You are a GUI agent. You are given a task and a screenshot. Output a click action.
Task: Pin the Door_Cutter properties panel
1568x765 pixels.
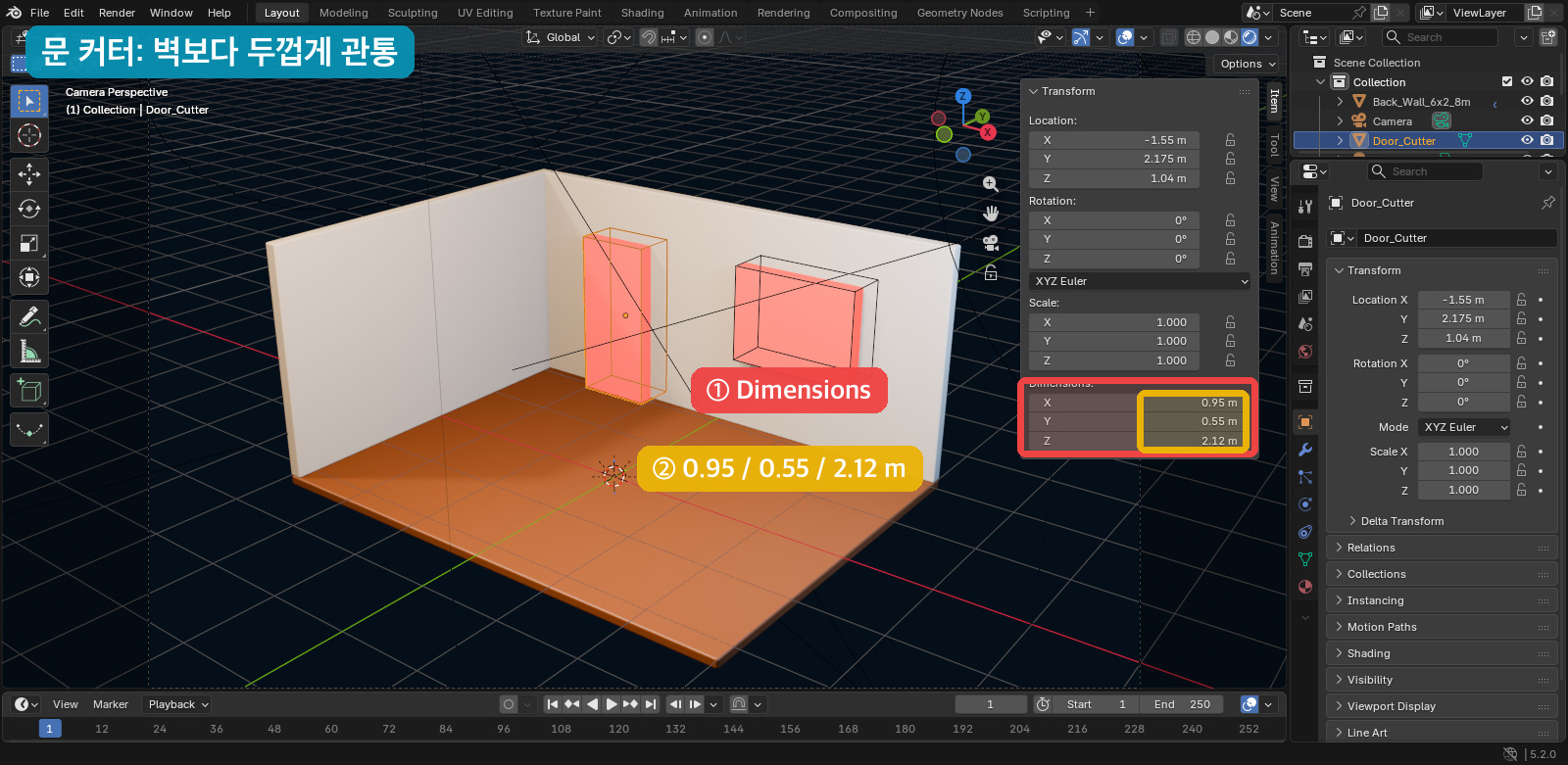click(x=1548, y=203)
